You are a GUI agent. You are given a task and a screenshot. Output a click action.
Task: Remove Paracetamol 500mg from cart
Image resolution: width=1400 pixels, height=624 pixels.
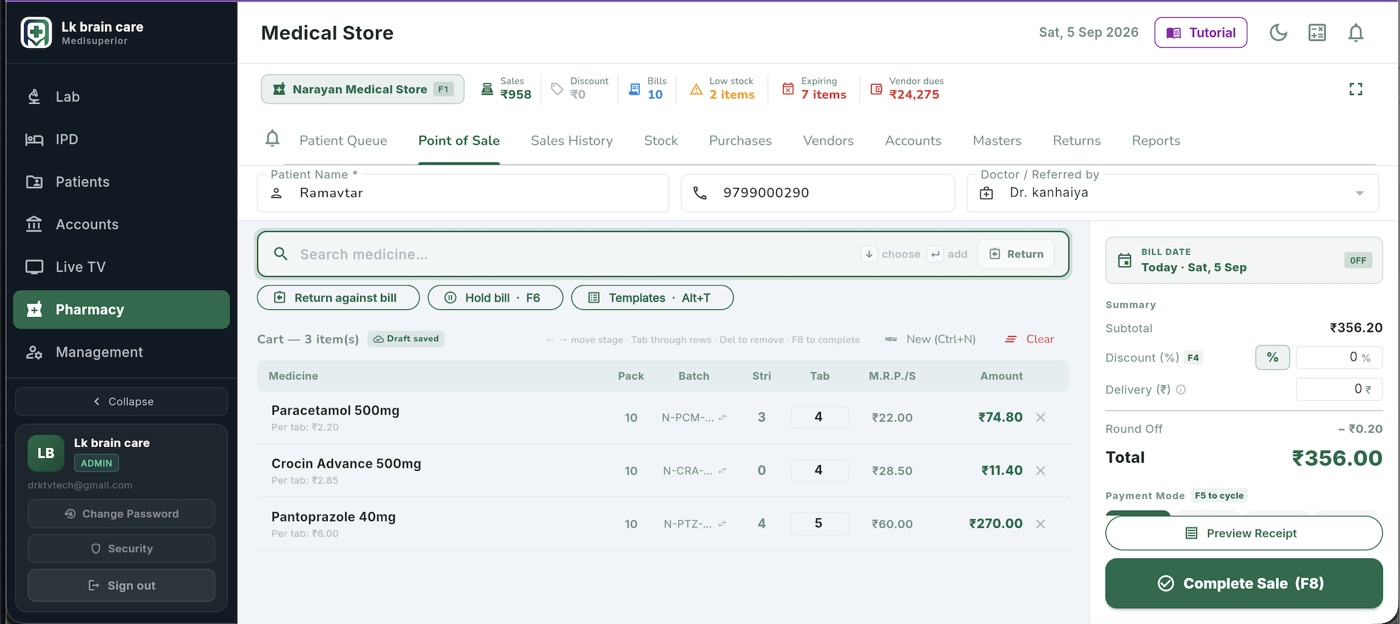click(x=1040, y=417)
